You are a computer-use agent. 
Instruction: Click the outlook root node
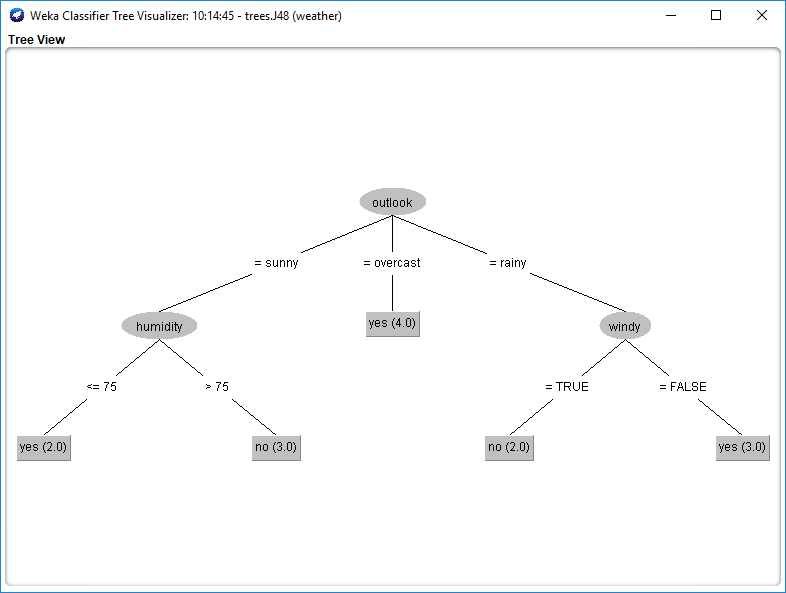click(x=392, y=202)
